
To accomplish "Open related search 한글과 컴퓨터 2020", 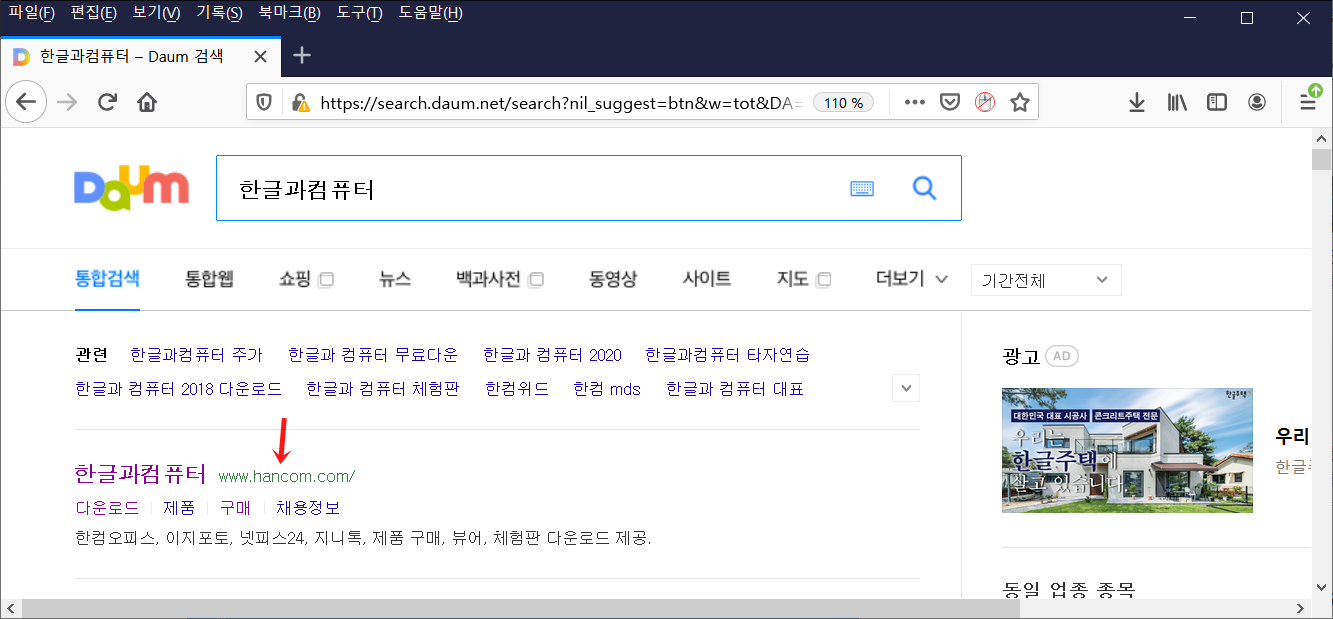I will (x=552, y=354).
